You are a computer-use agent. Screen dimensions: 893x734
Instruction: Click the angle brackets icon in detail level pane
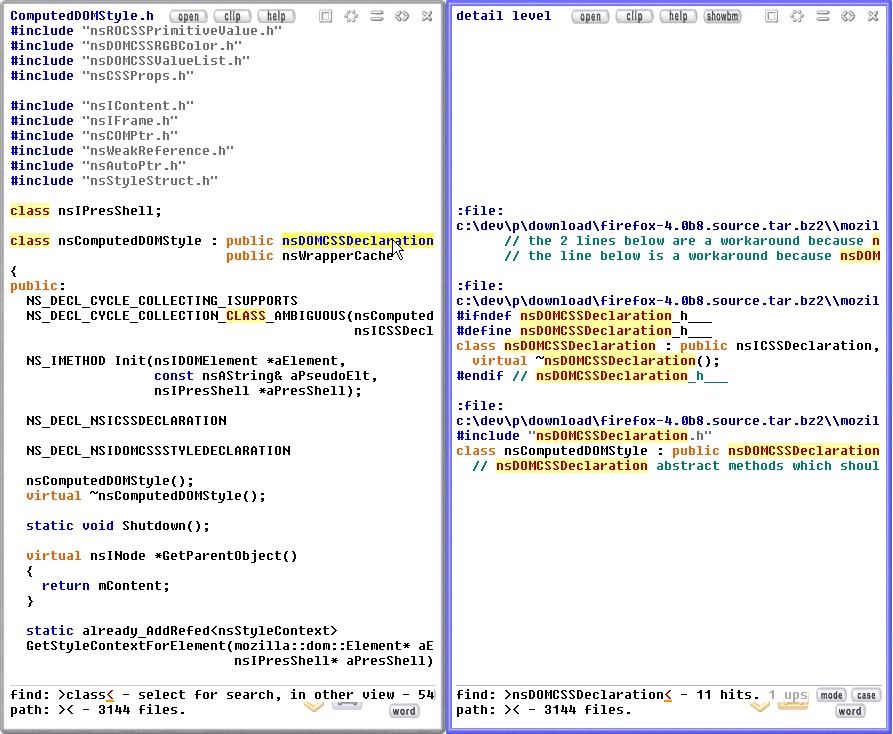pyautogui.click(x=848, y=16)
